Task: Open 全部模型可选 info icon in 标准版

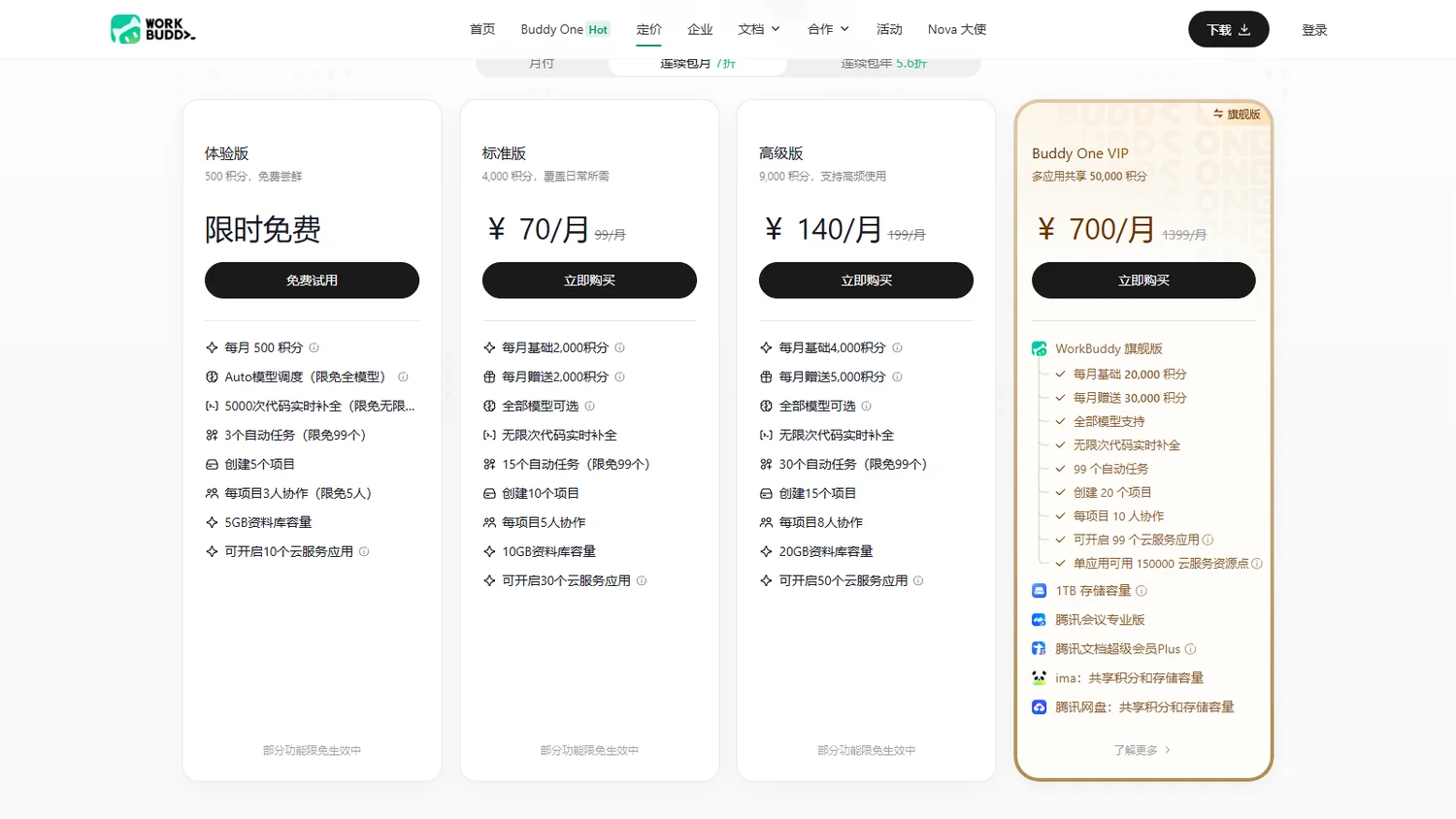Action: tap(589, 406)
